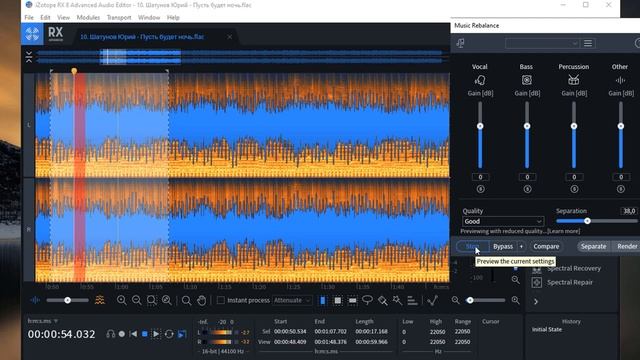Click the RX logo icon
Screen dimensions: 640x360
pyautogui.click(x=32, y=34)
